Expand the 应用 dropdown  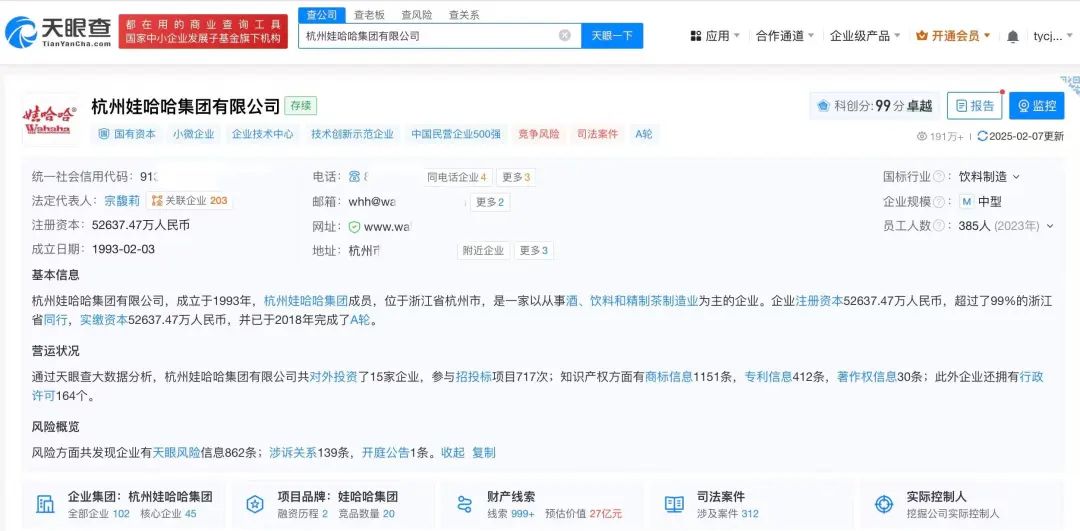(737, 36)
